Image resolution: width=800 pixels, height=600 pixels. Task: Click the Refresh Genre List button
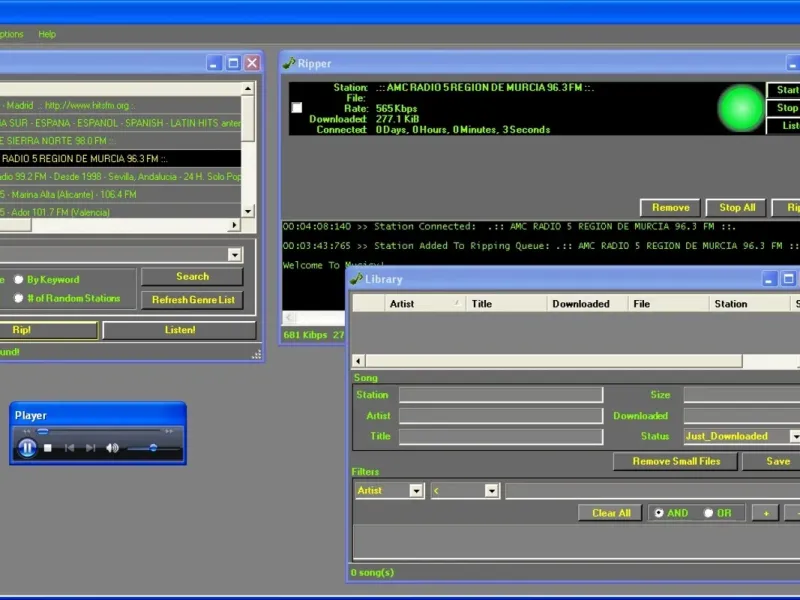(192, 300)
